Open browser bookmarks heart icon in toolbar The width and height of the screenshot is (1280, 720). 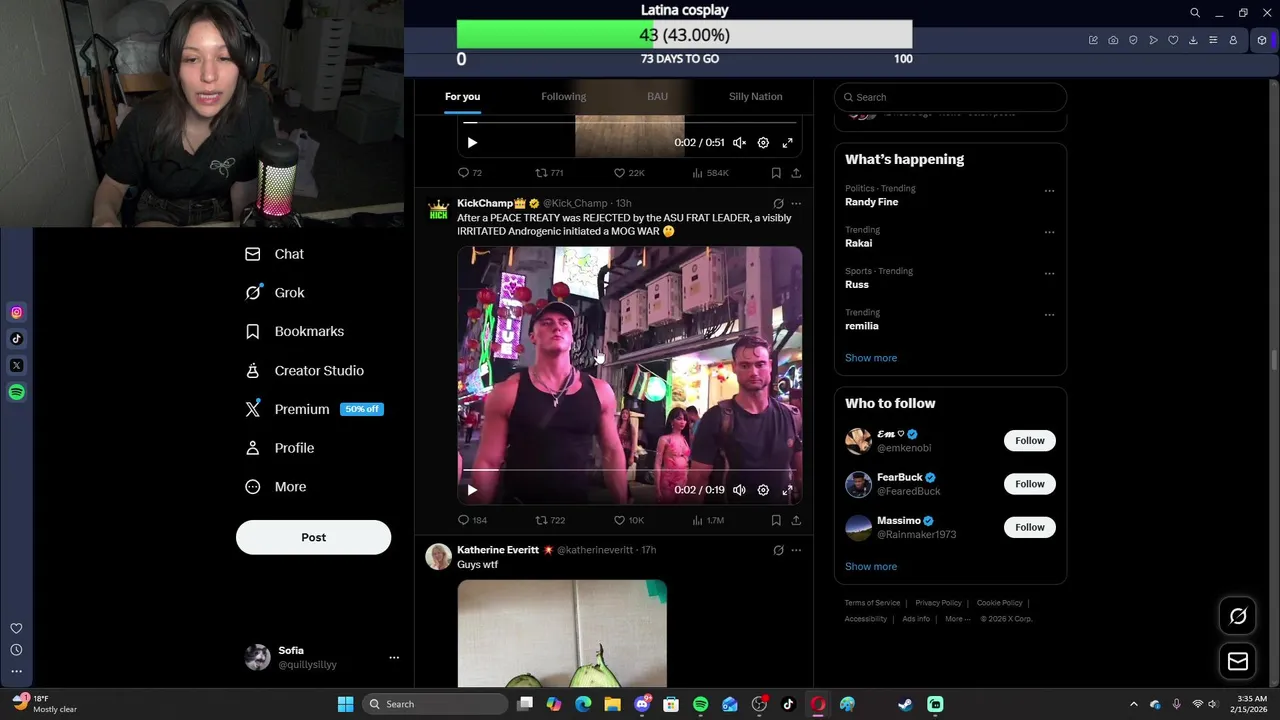click(x=1173, y=40)
